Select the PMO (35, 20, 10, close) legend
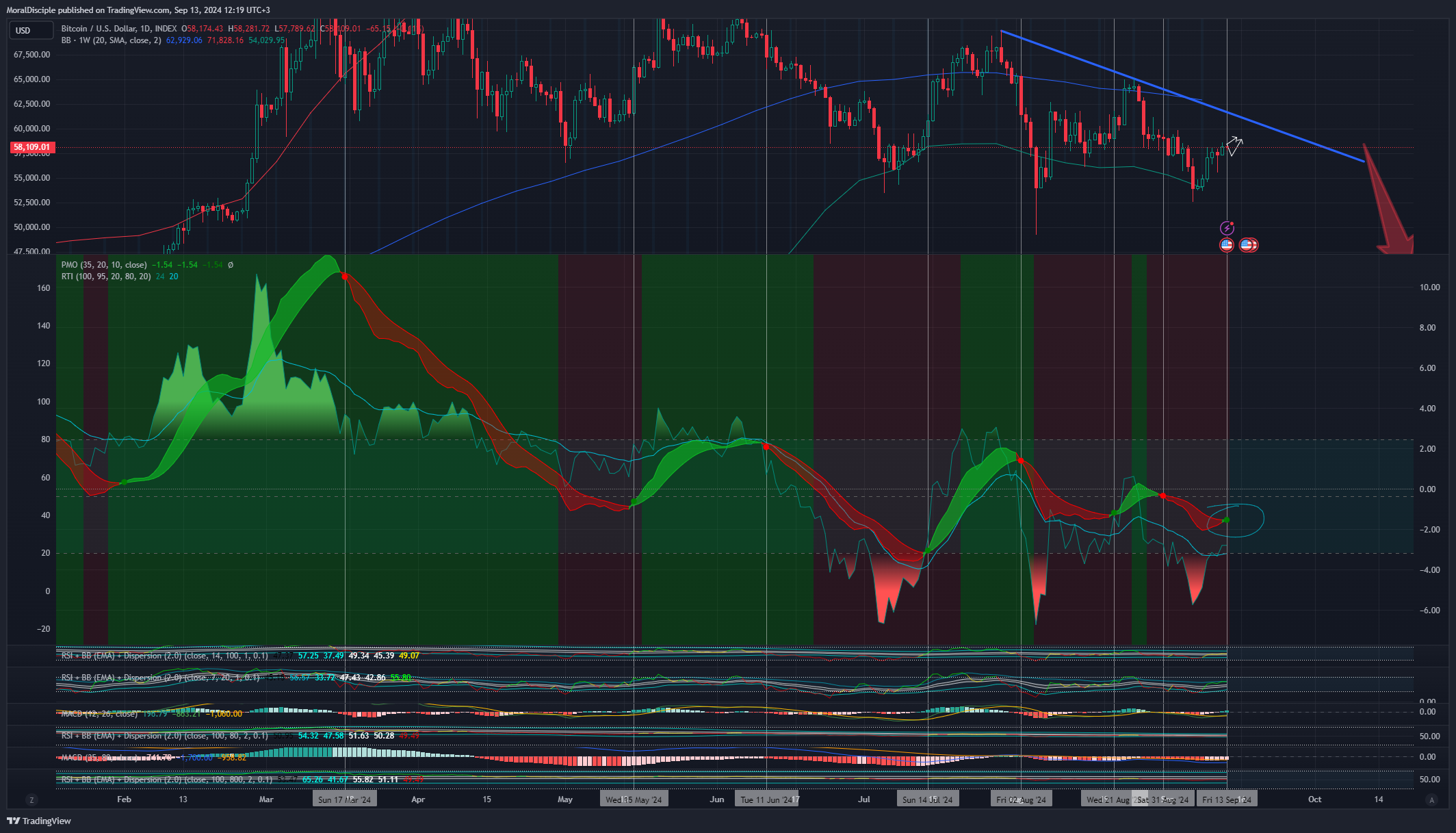The height and width of the screenshot is (833, 1456). coord(104,265)
